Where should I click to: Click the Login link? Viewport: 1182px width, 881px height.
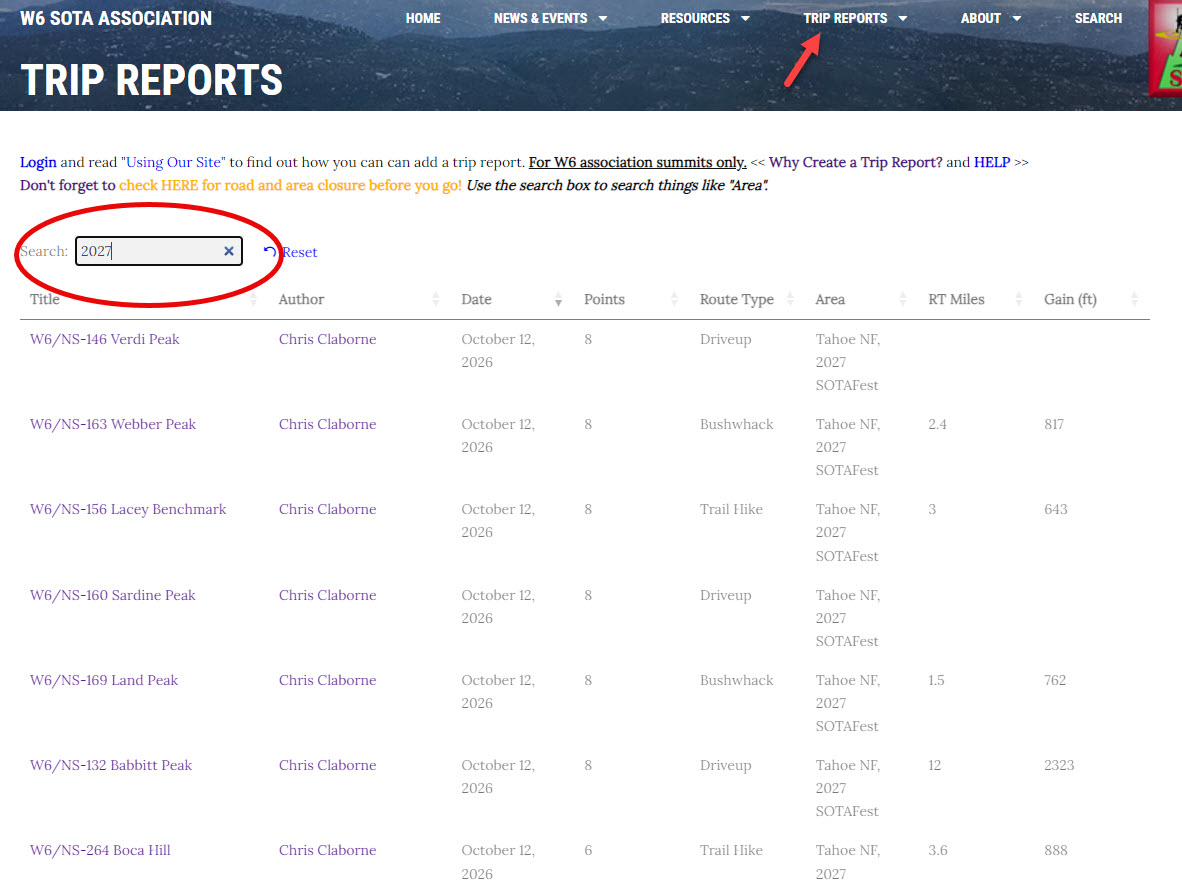tap(38, 162)
